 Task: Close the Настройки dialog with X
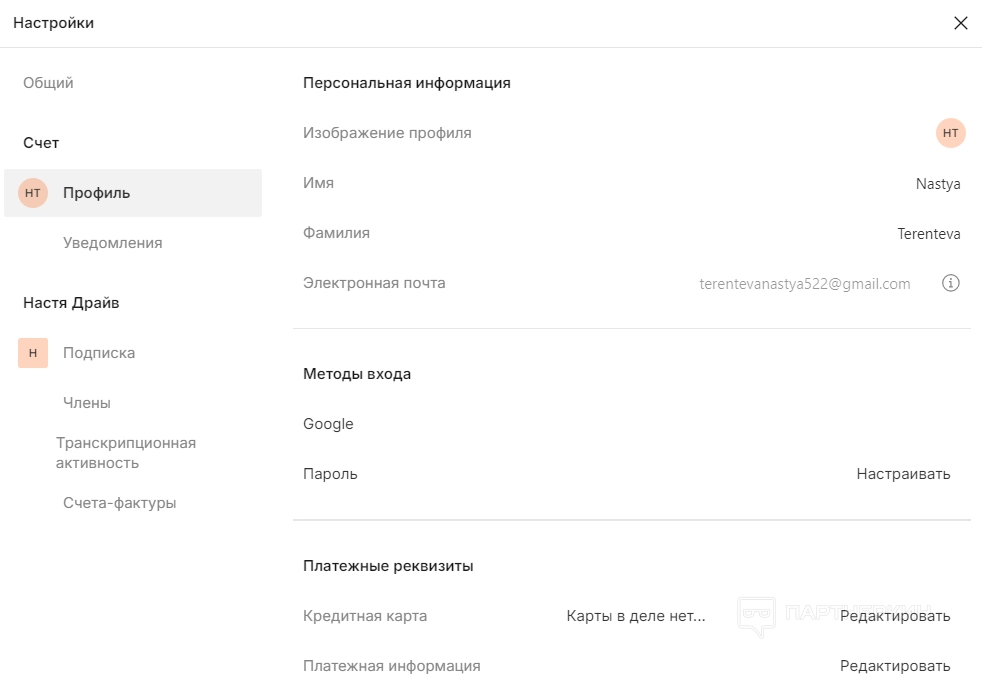(x=961, y=23)
